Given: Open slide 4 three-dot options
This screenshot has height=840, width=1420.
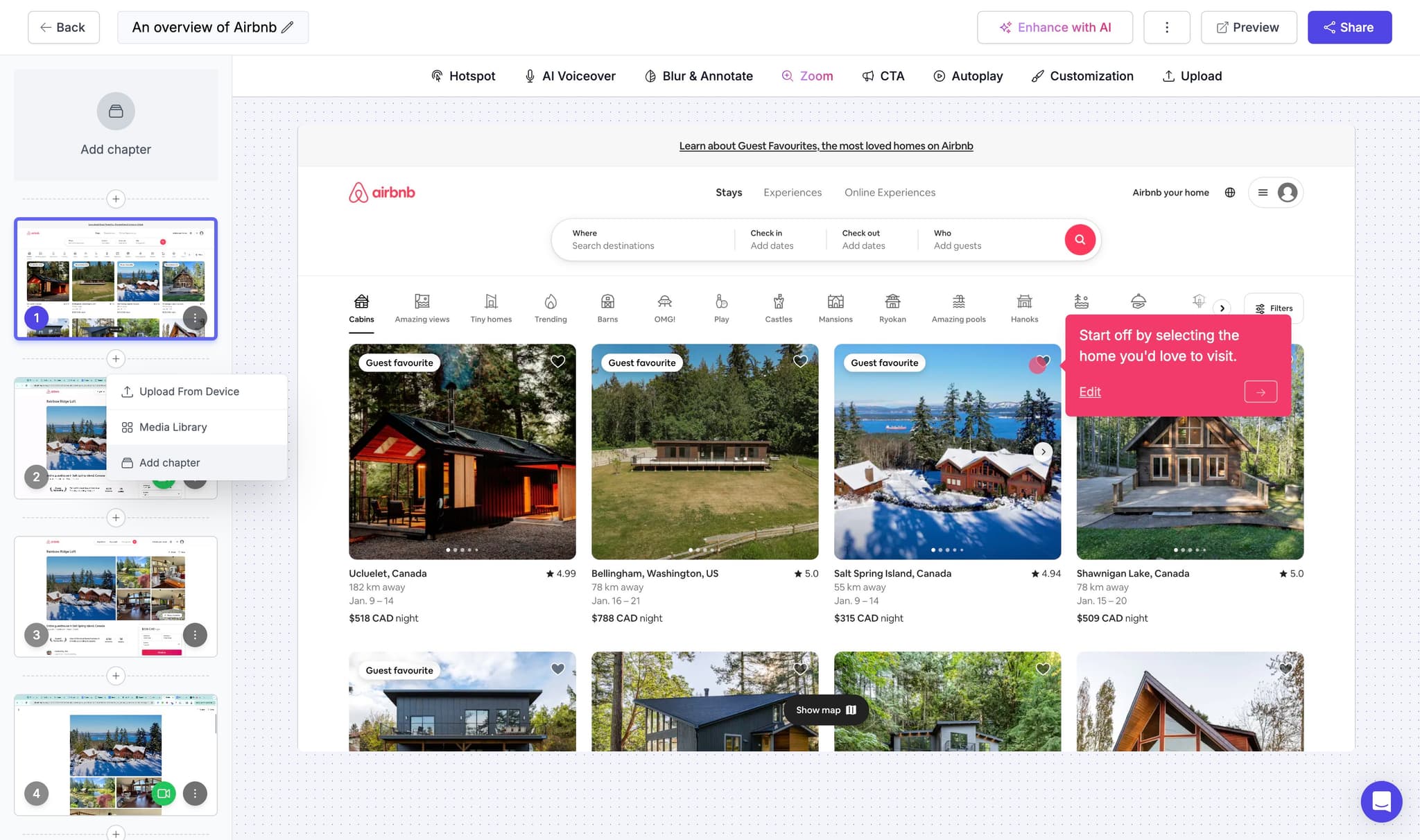Looking at the screenshot, I should point(195,794).
